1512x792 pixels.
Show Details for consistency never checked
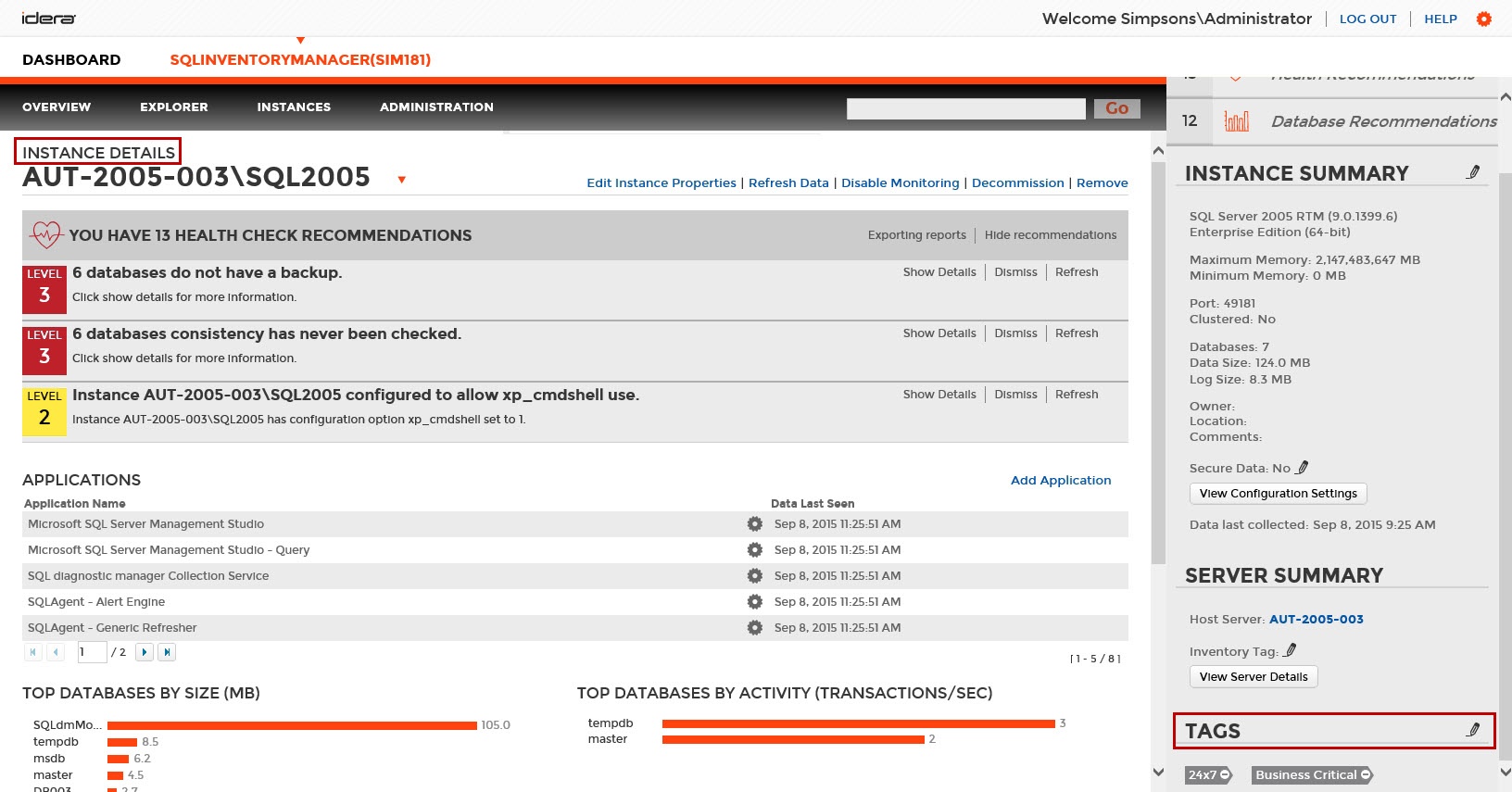click(x=939, y=333)
